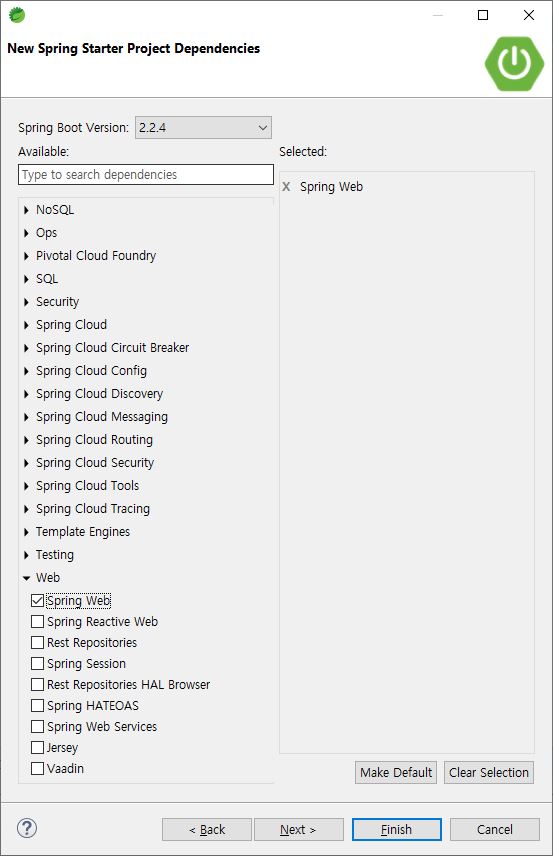Collapse the Web category
The height and width of the screenshot is (856, 553).
pos(26,578)
